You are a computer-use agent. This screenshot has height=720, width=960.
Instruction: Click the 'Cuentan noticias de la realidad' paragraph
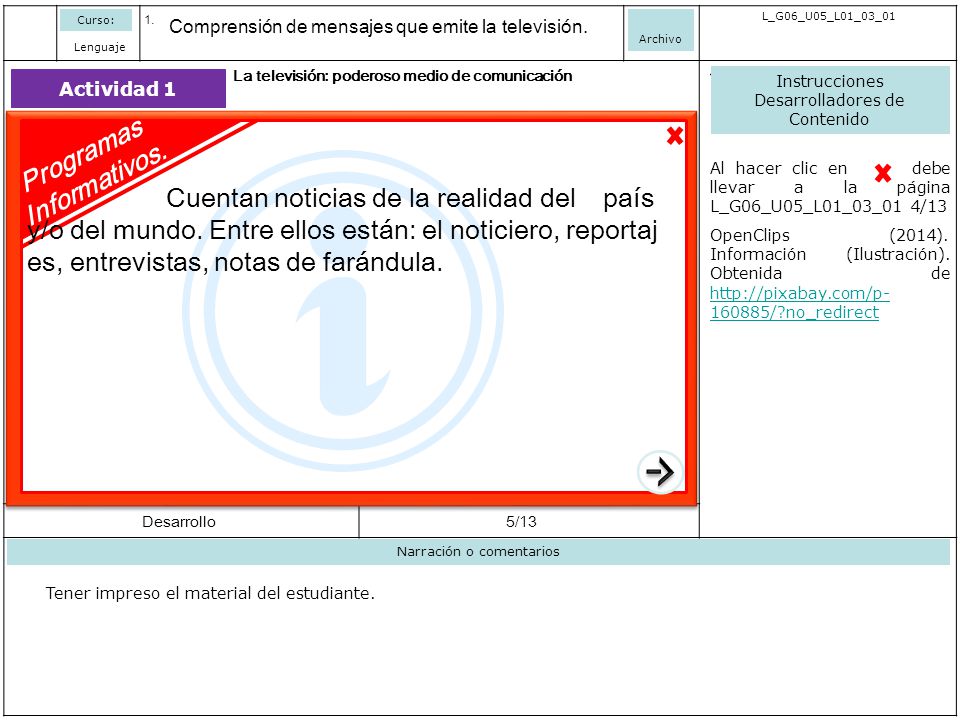[343, 230]
